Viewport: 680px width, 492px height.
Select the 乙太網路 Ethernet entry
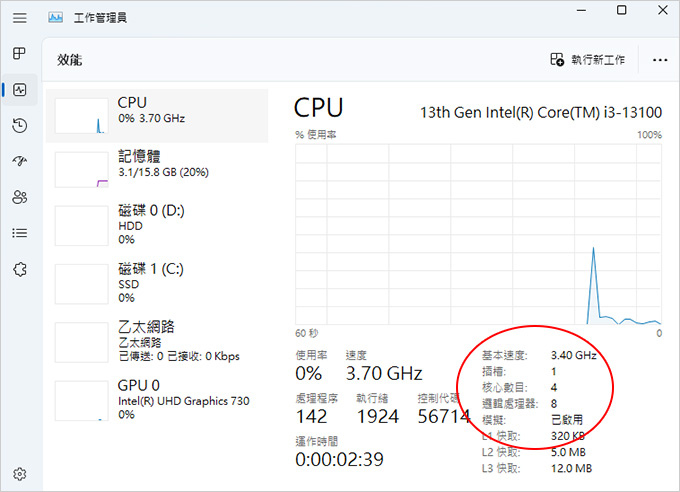tap(157, 342)
